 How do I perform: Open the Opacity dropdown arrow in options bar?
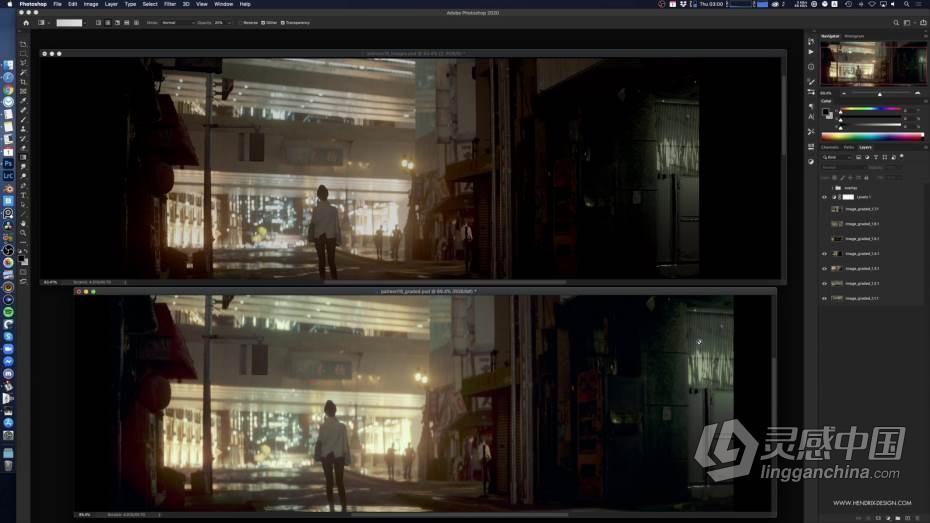[229, 23]
